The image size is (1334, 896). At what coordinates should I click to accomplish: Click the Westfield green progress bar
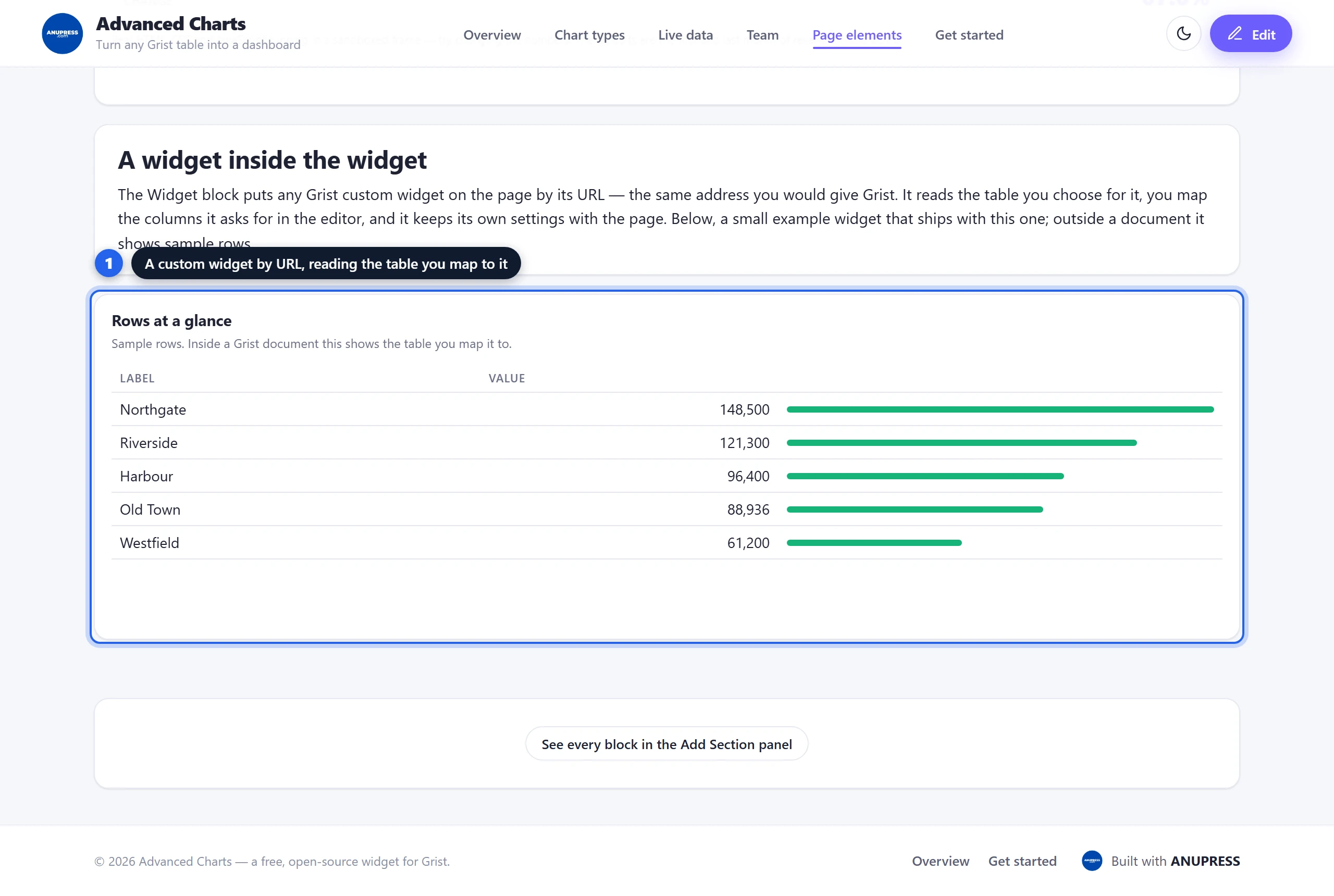[874, 543]
